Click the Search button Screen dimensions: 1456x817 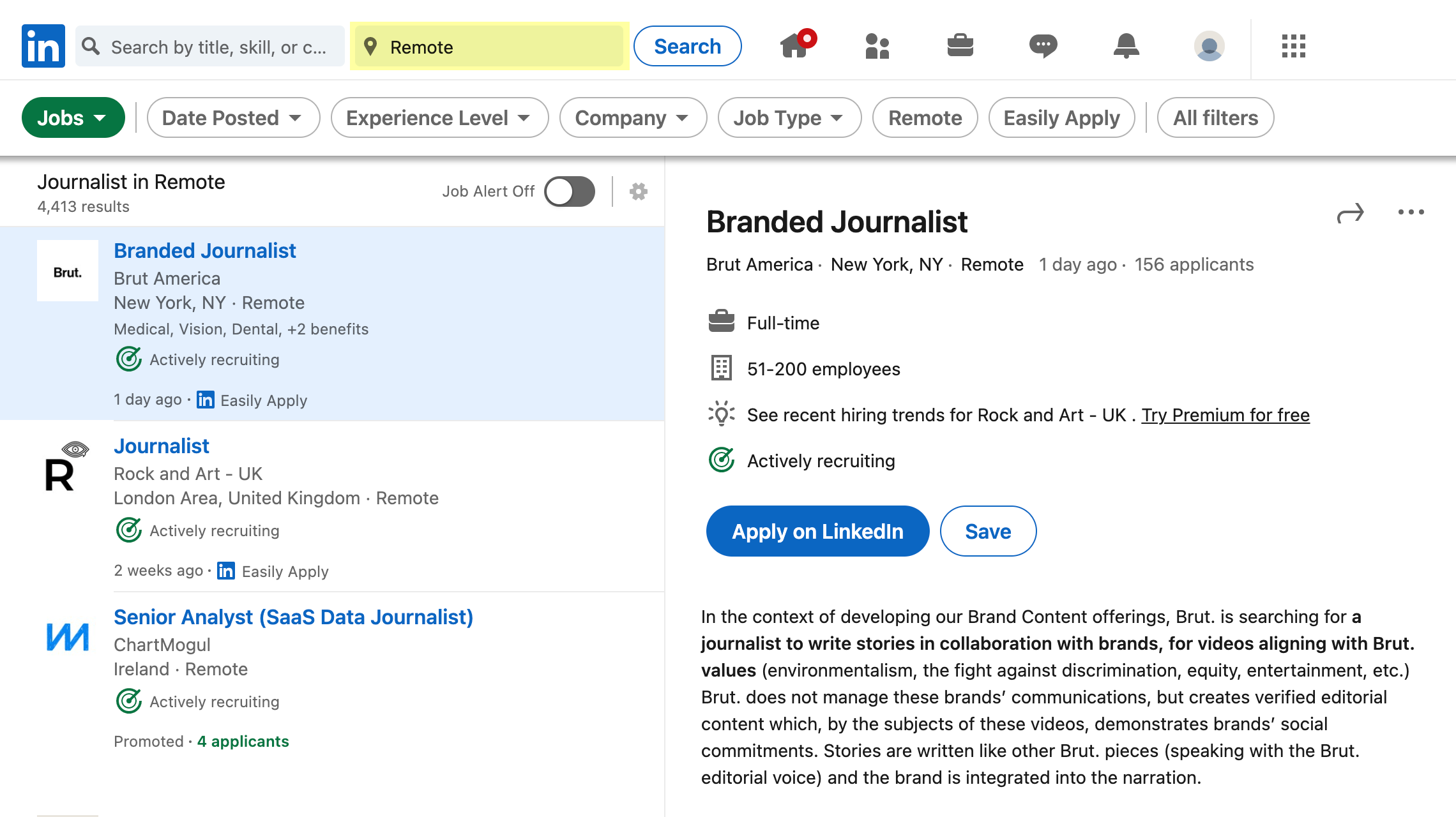point(688,46)
